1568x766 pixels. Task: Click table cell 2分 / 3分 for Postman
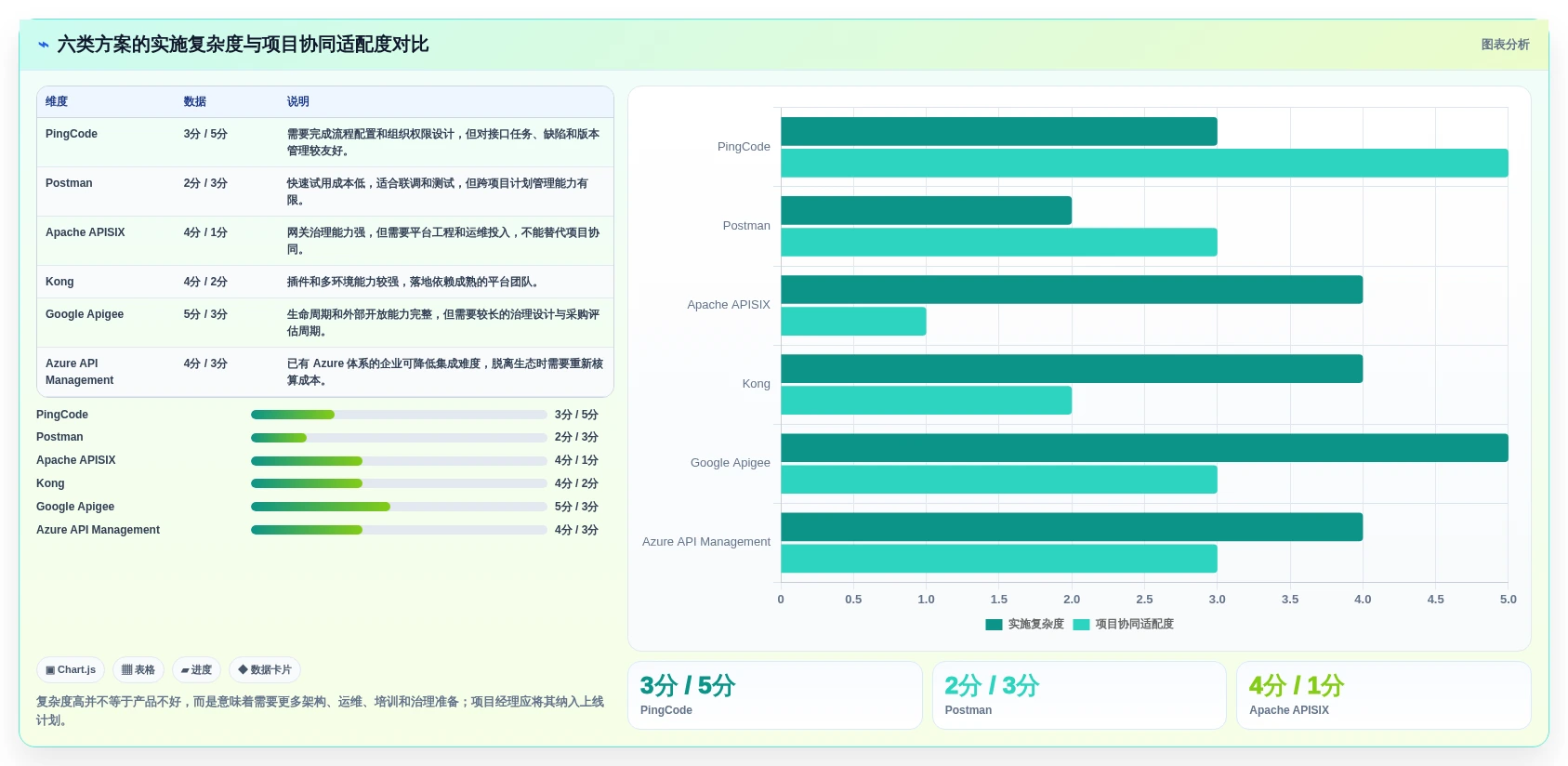205,183
